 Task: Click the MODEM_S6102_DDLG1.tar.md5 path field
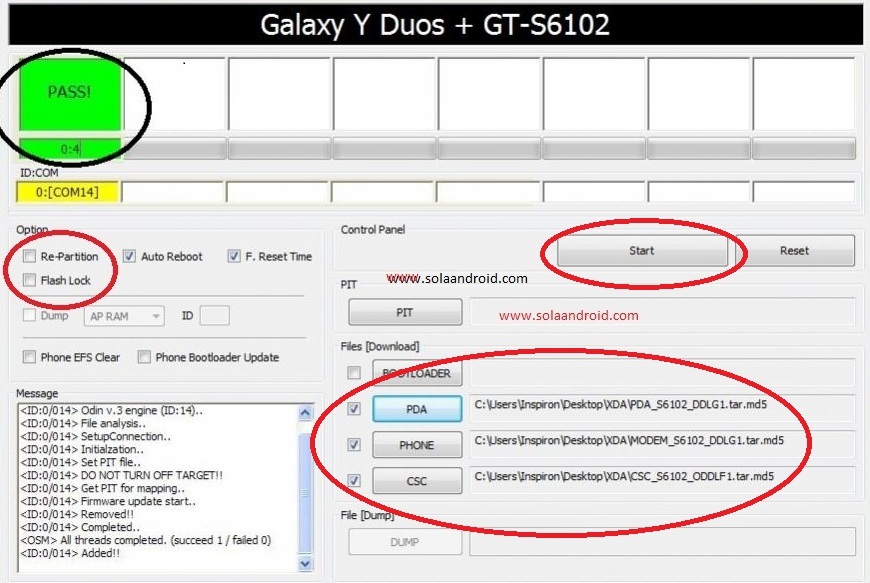662,445
